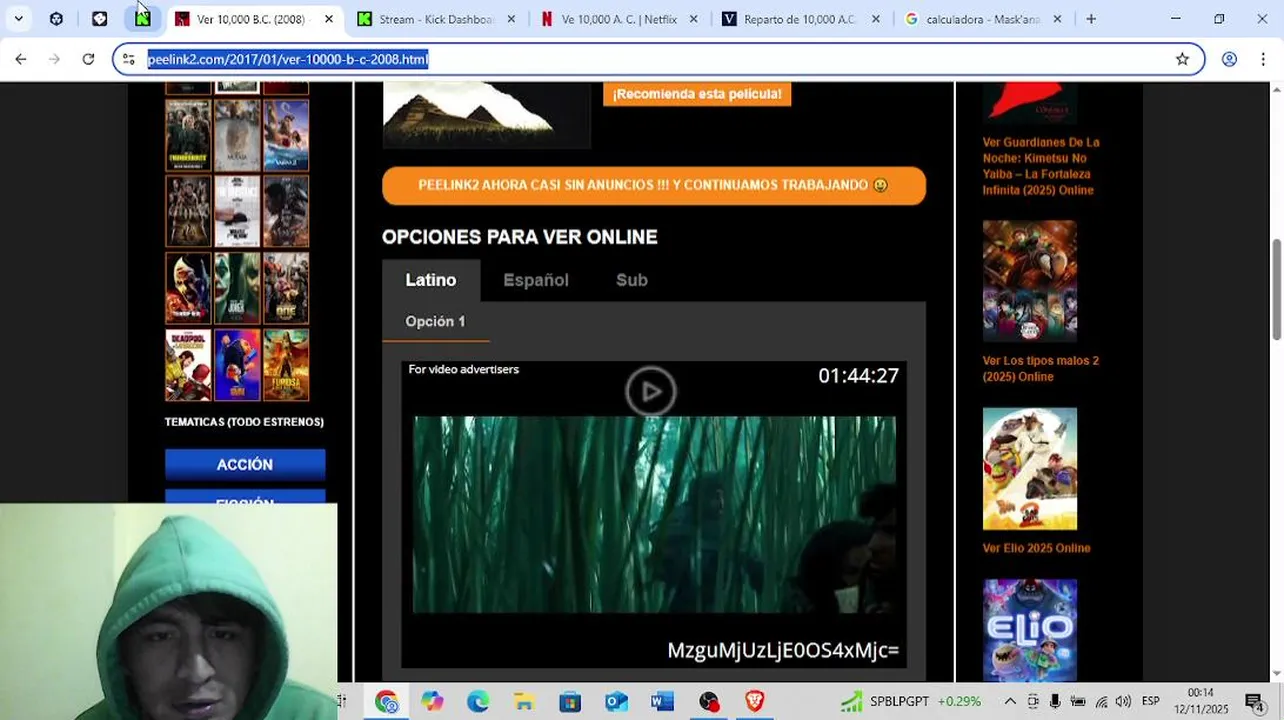Open Word from the taskbar

[x=662, y=701]
